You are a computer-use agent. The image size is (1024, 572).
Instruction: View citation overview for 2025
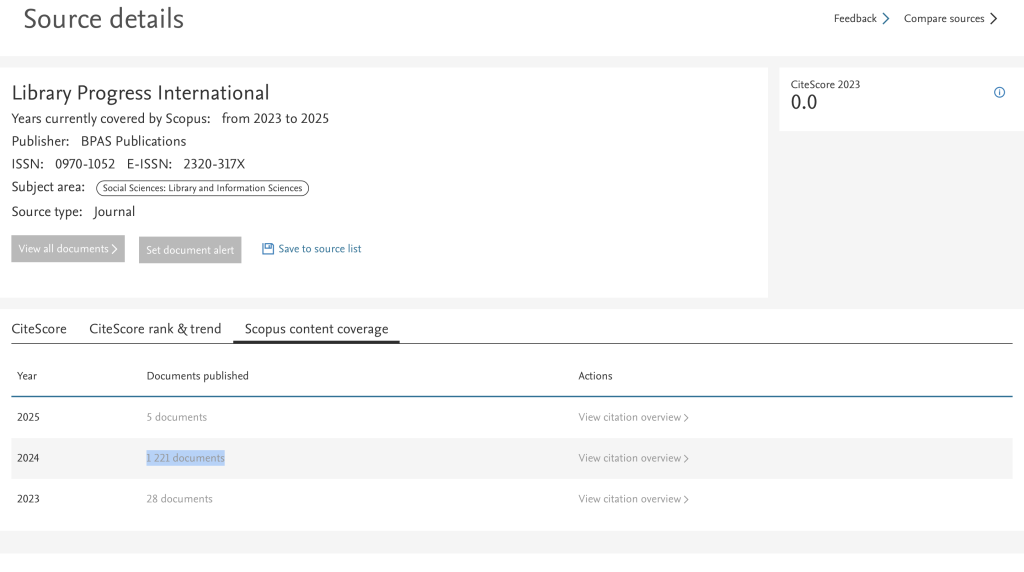click(633, 417)
